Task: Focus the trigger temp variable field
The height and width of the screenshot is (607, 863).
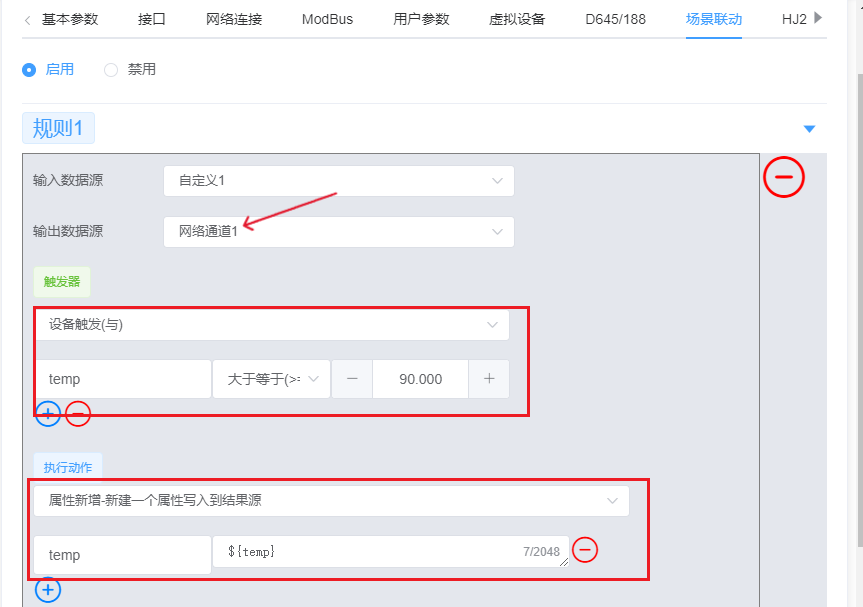Action: click(123, 379)
